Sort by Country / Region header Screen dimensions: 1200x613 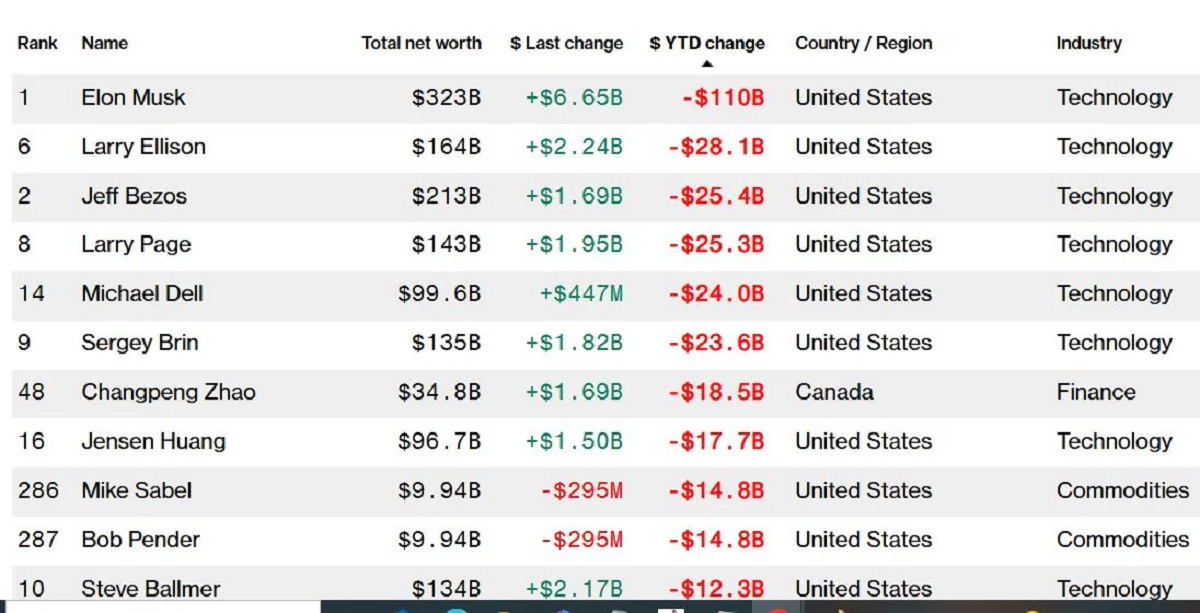[x=863, y=43]
